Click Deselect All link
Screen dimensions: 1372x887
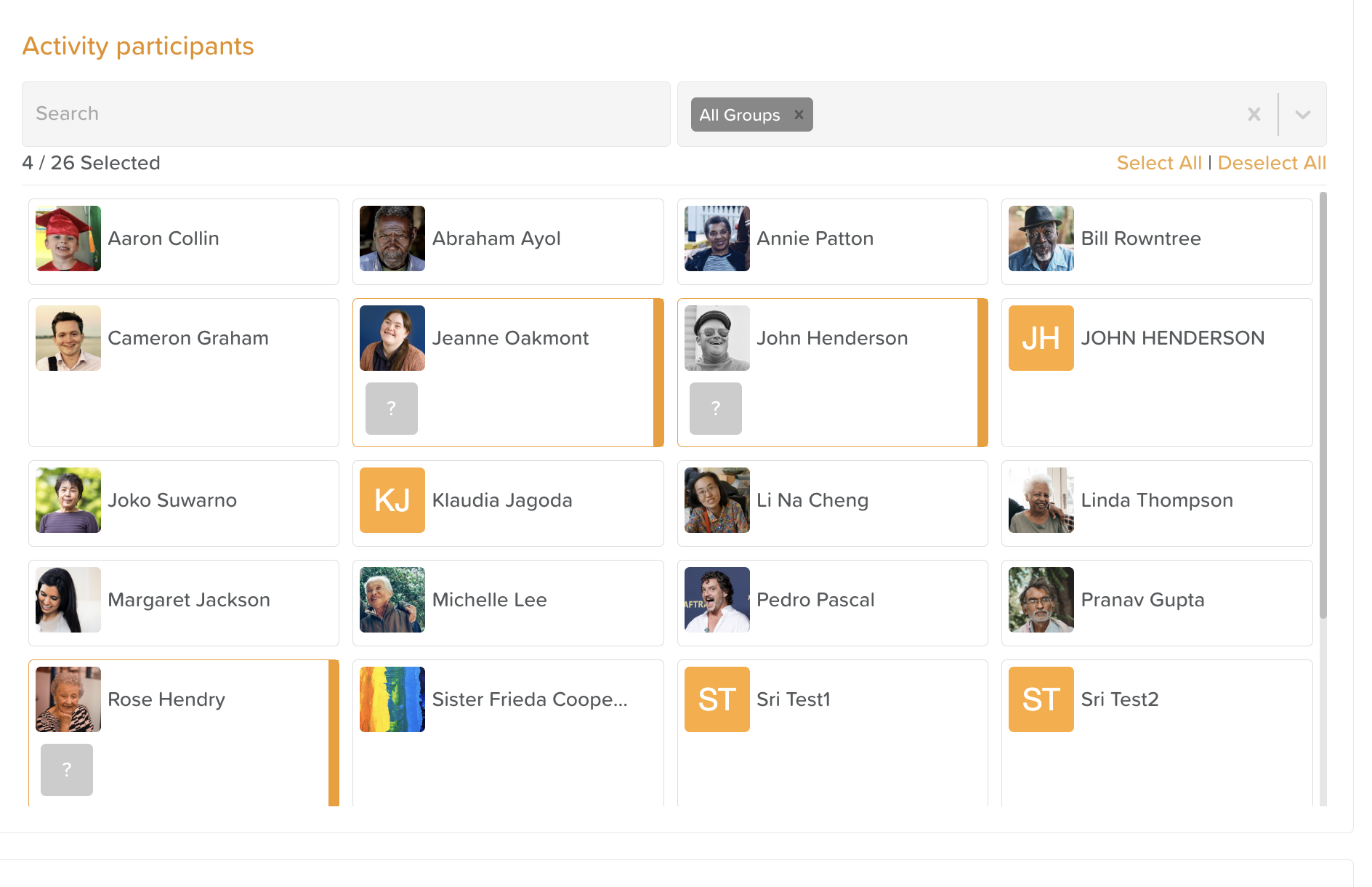pos(1272,163)
